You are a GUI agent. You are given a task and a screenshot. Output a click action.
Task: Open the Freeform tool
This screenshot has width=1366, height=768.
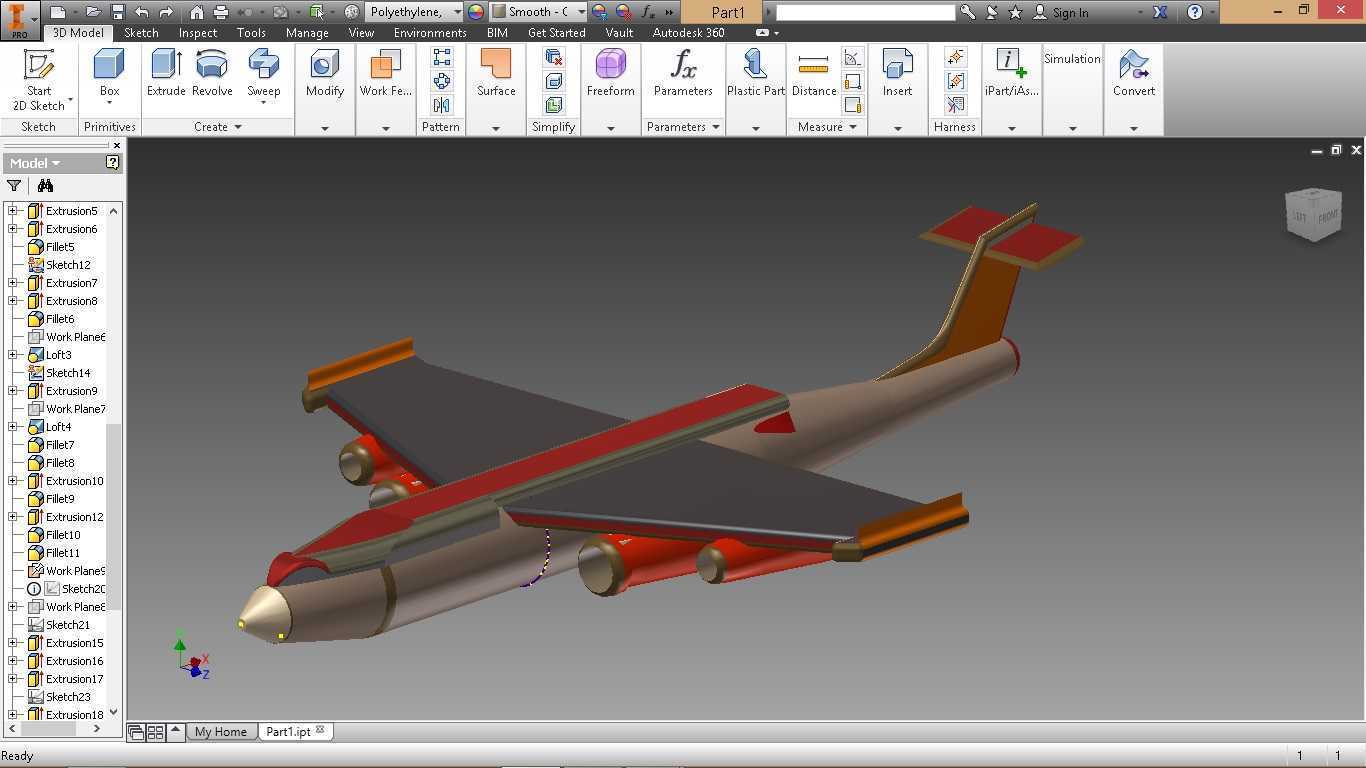point(610,73)
